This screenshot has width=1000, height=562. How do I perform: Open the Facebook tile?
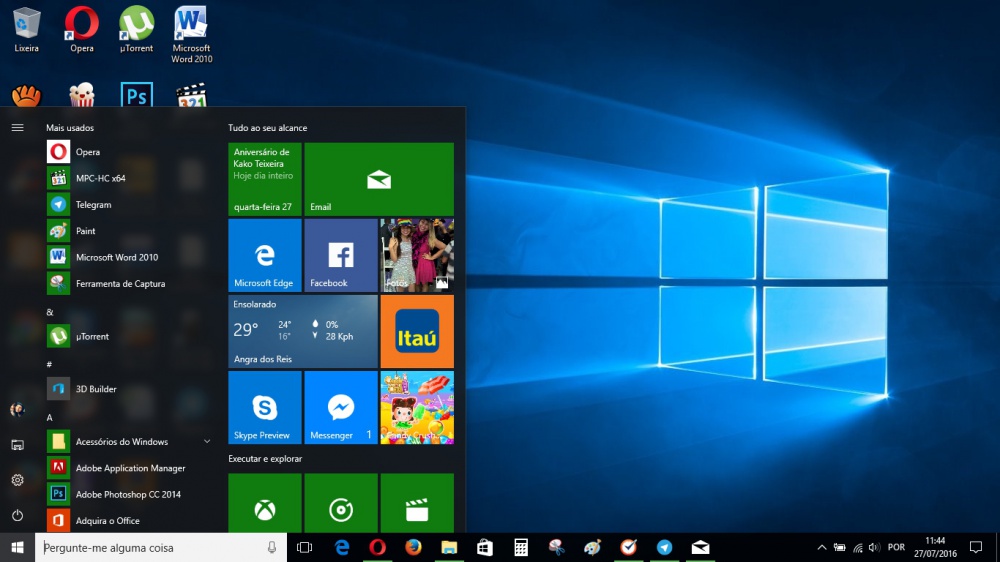pyautogui.click(x=340, y=255)
